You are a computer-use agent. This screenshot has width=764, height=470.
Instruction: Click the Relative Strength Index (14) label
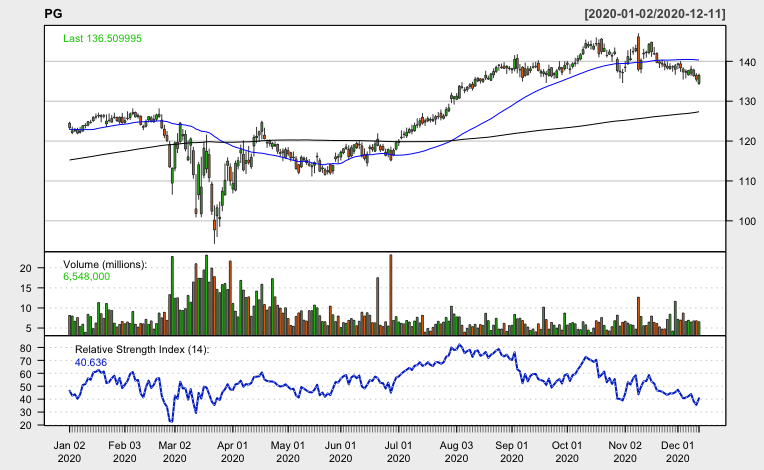tap(142, 350)
